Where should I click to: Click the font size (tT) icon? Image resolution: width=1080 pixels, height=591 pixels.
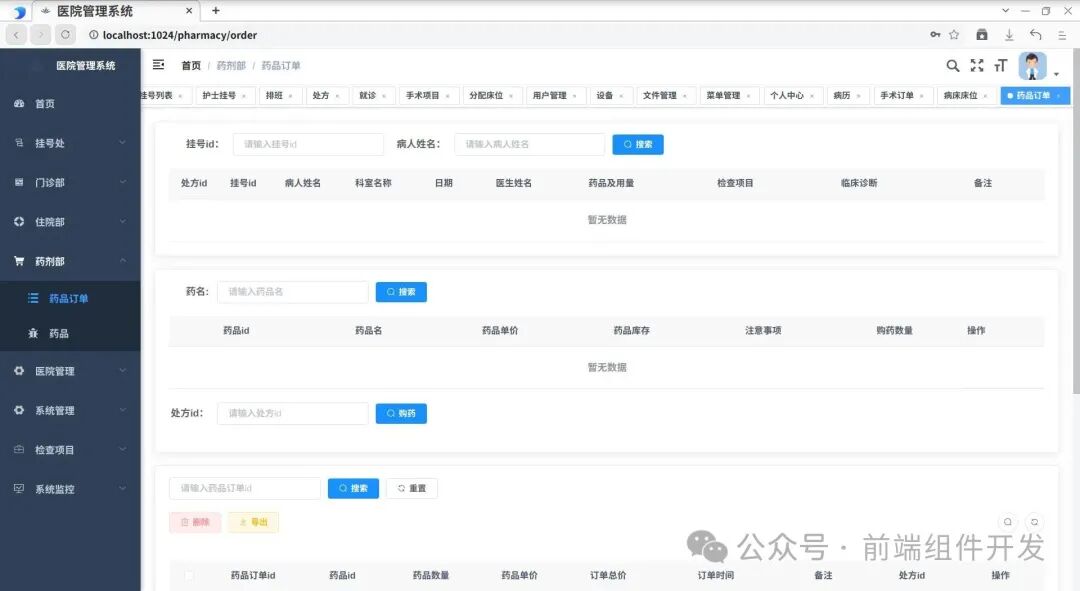click(1001, 65)
